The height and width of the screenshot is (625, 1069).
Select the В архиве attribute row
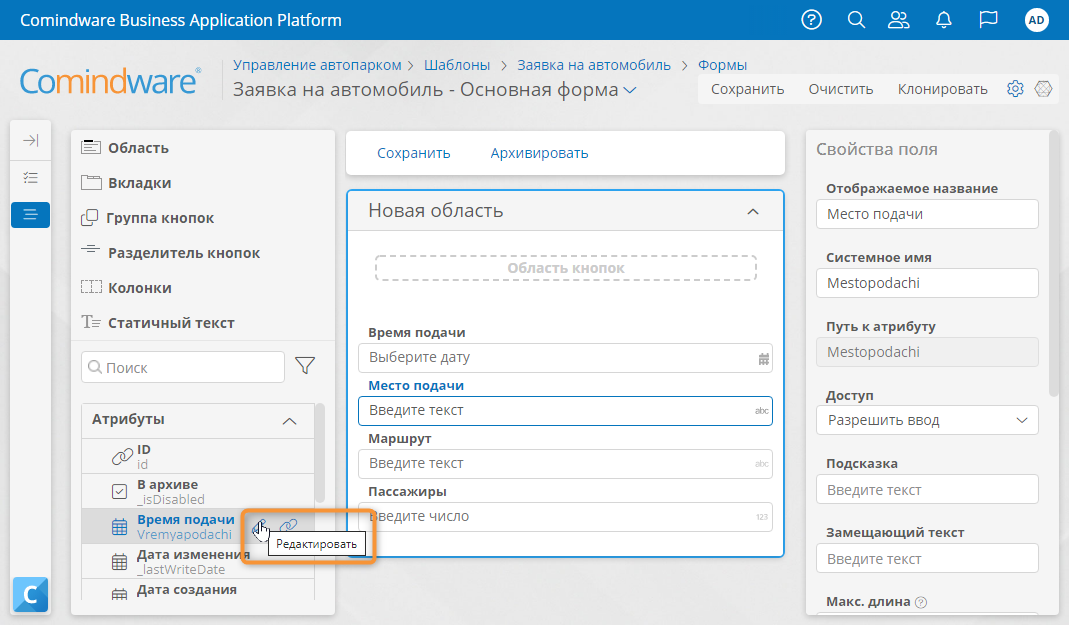click(x=198, y=491)
